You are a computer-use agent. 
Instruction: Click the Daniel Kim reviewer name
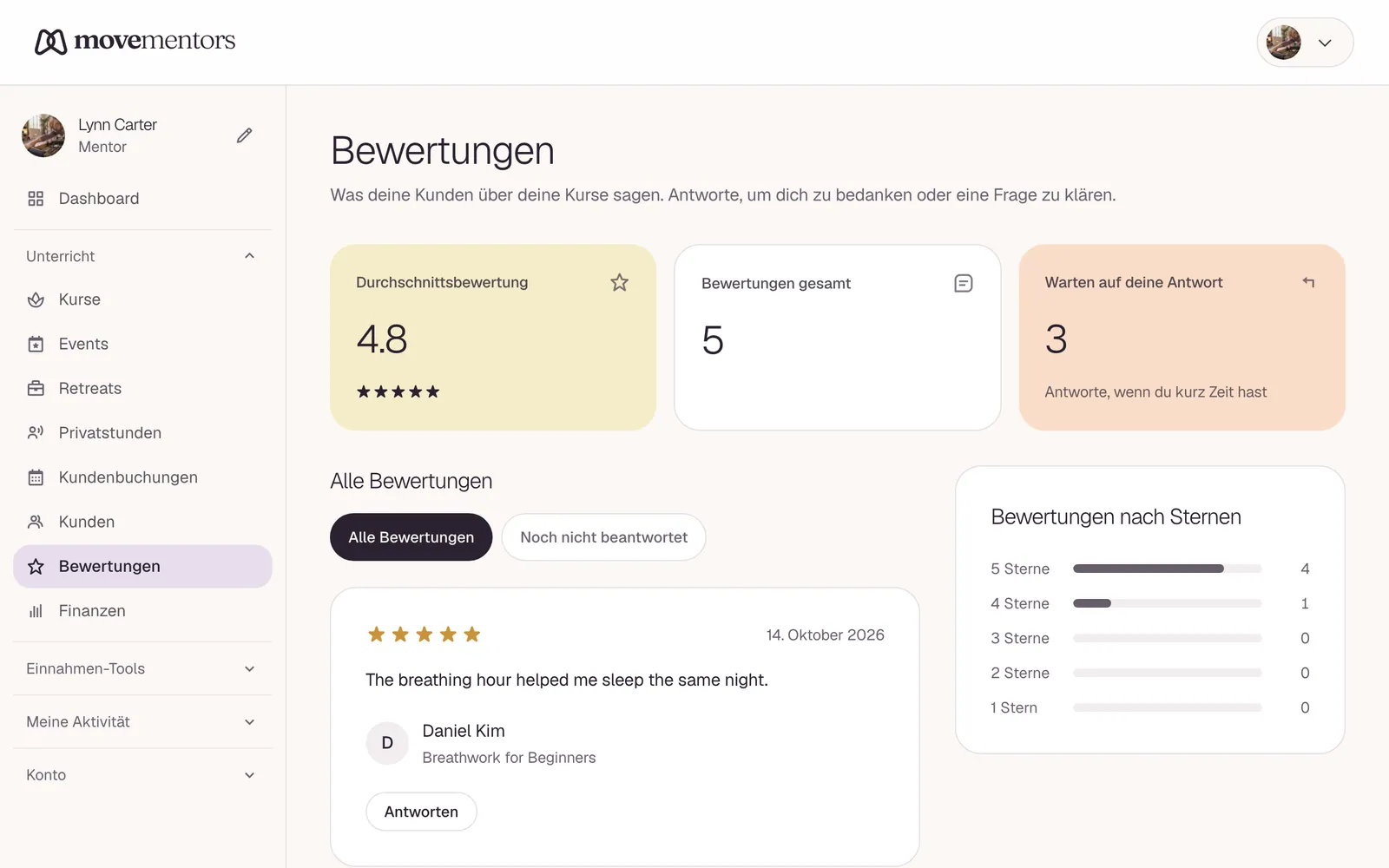tap(464, 731)
